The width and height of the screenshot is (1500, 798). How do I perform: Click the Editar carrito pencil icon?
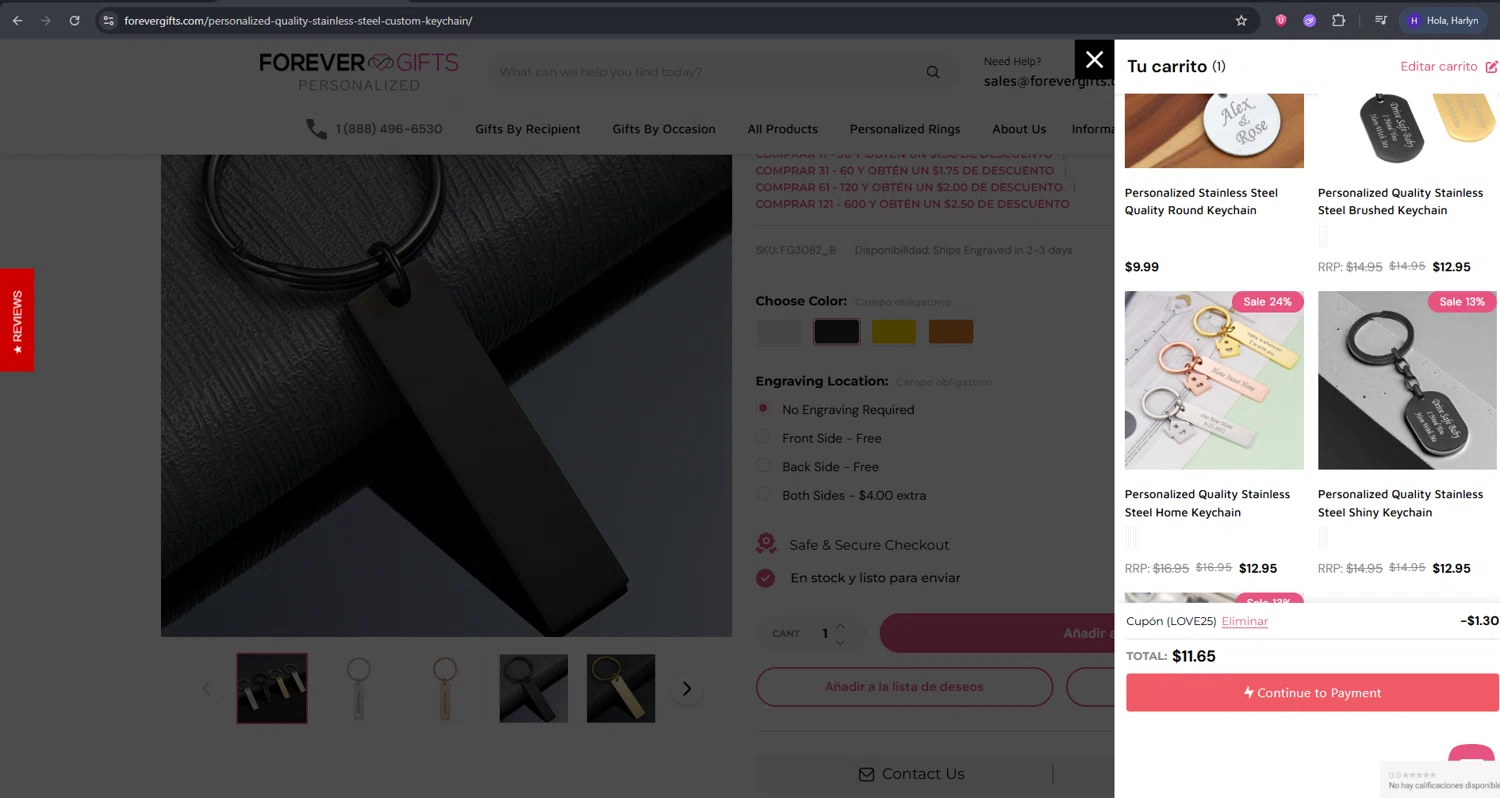pos(1491,67)
